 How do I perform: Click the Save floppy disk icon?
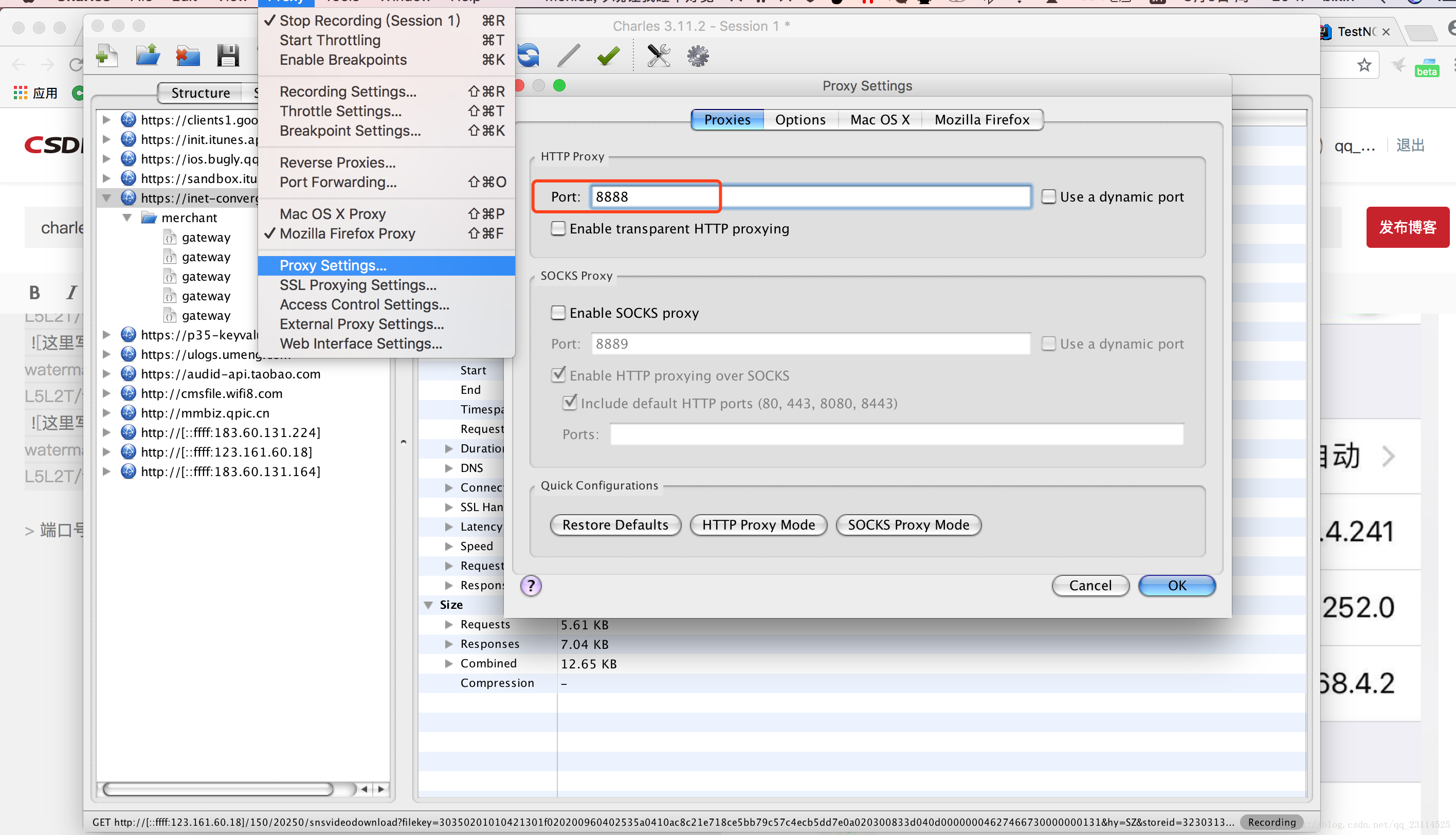click(228, 56)
